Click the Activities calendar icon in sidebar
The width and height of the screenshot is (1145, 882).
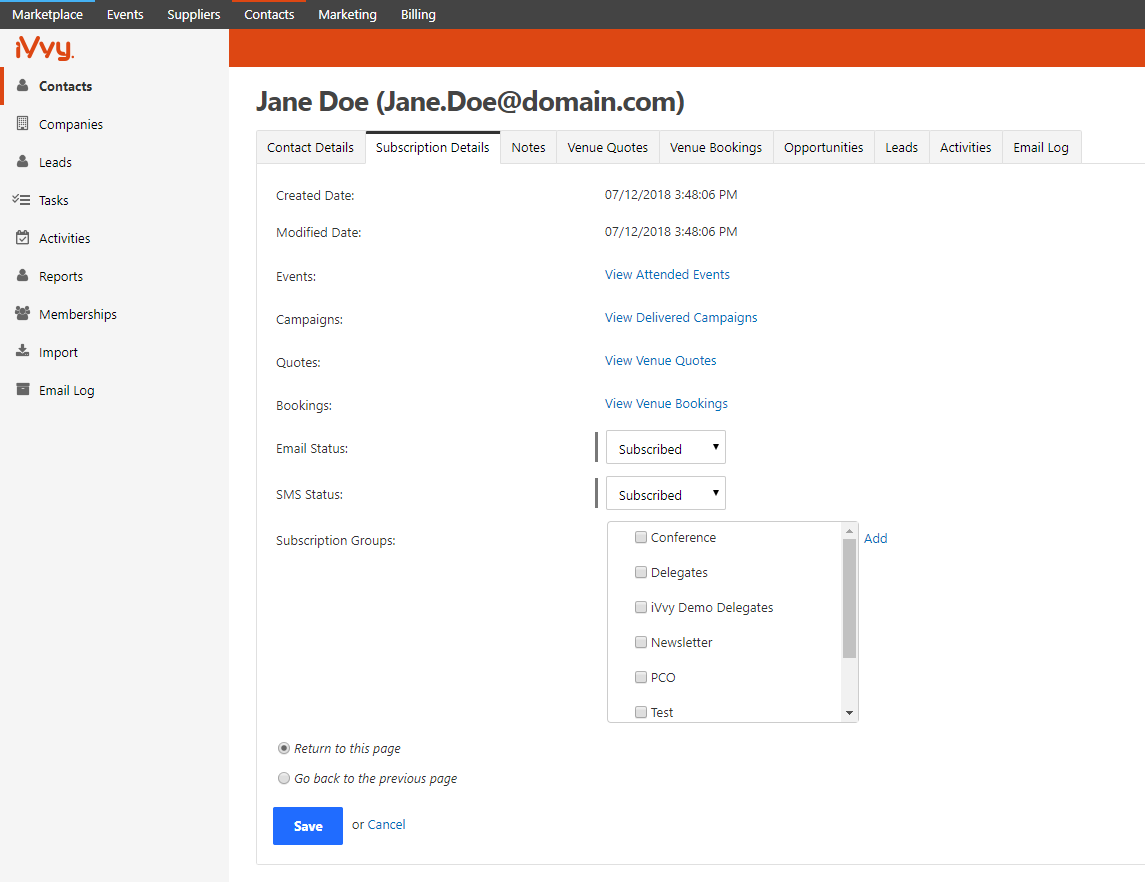(23, 237)
